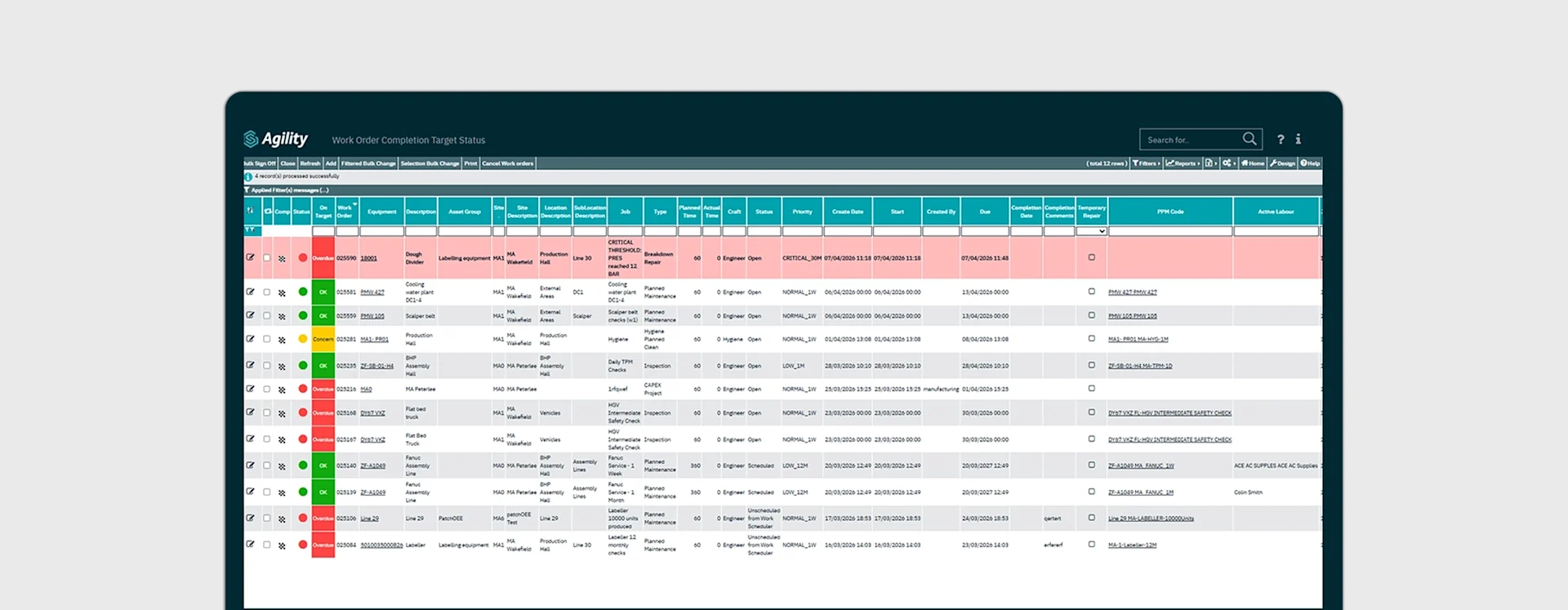Click Cancel Work orders
Screen dimensions: 1568x610
507,163
